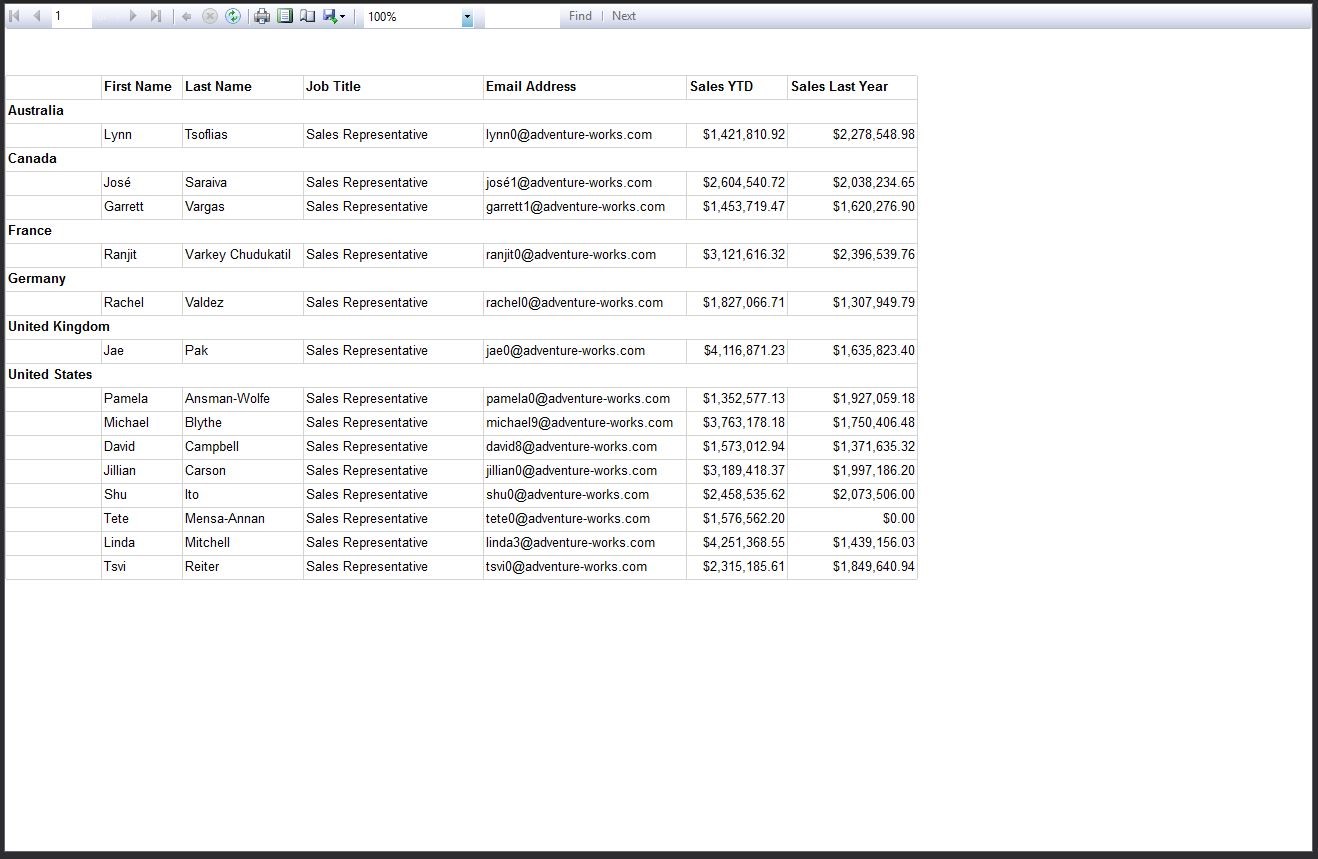Click inside the page number input box
The width and height of the screenshot is (1318, 859).
coord(71,16)
